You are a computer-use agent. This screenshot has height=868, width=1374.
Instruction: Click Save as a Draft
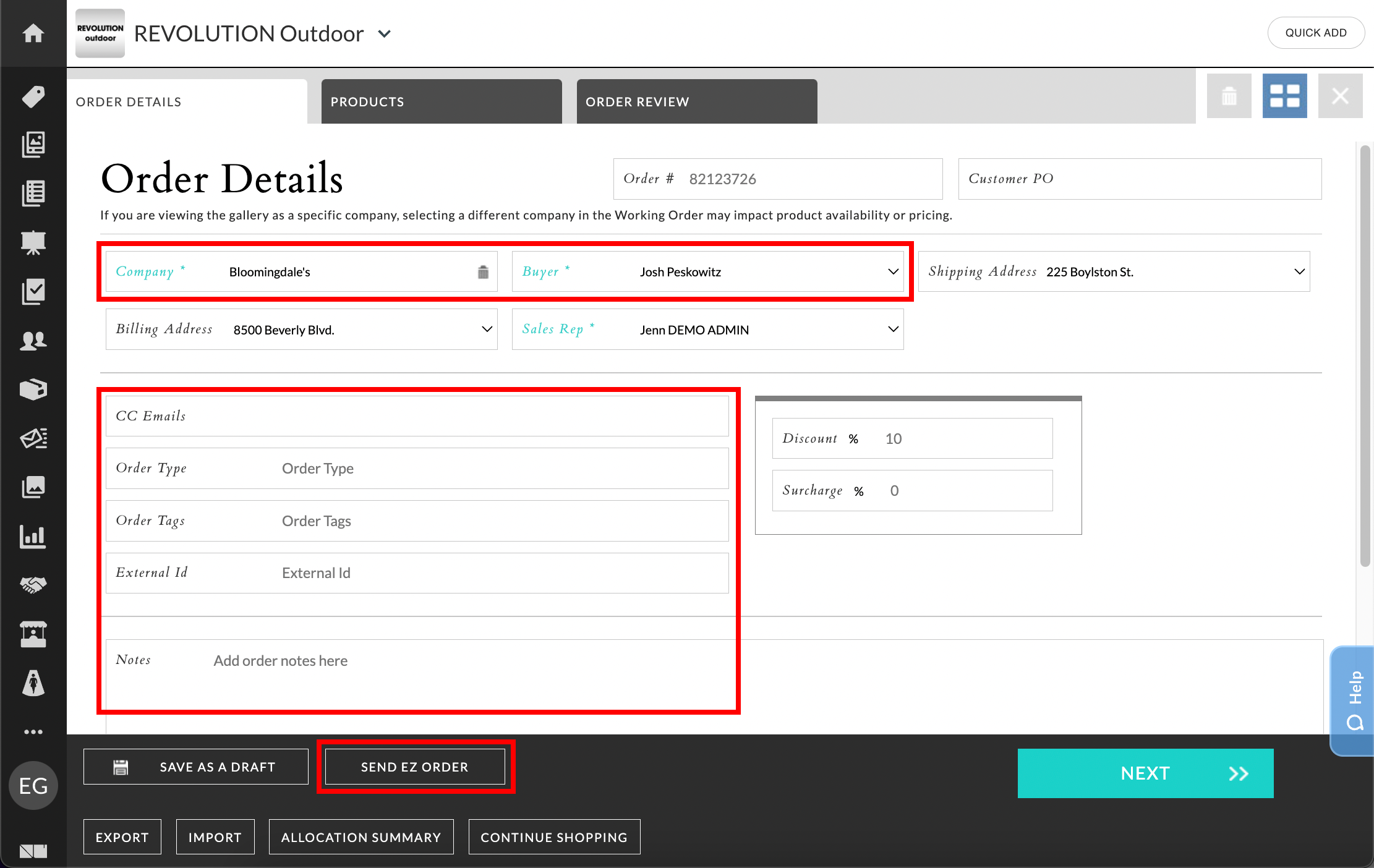(x=196, y=767)
